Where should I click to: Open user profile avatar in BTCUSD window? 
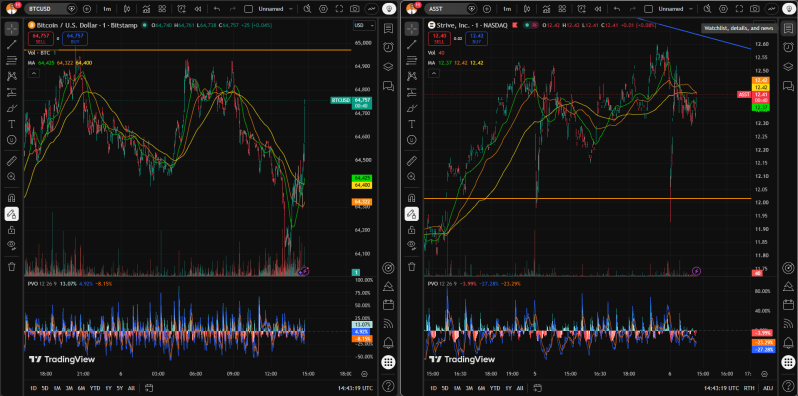point(12,9)
